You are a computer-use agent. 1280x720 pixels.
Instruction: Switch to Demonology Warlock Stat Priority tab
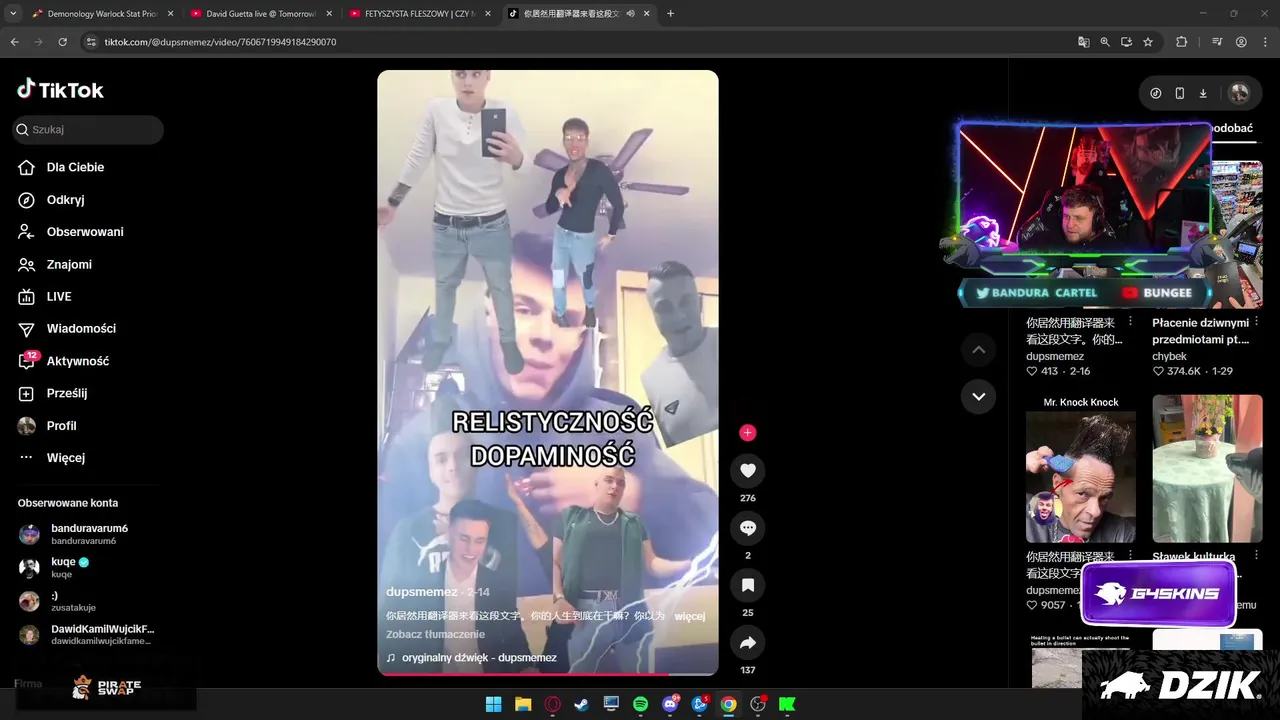click(x=101, y=14)
